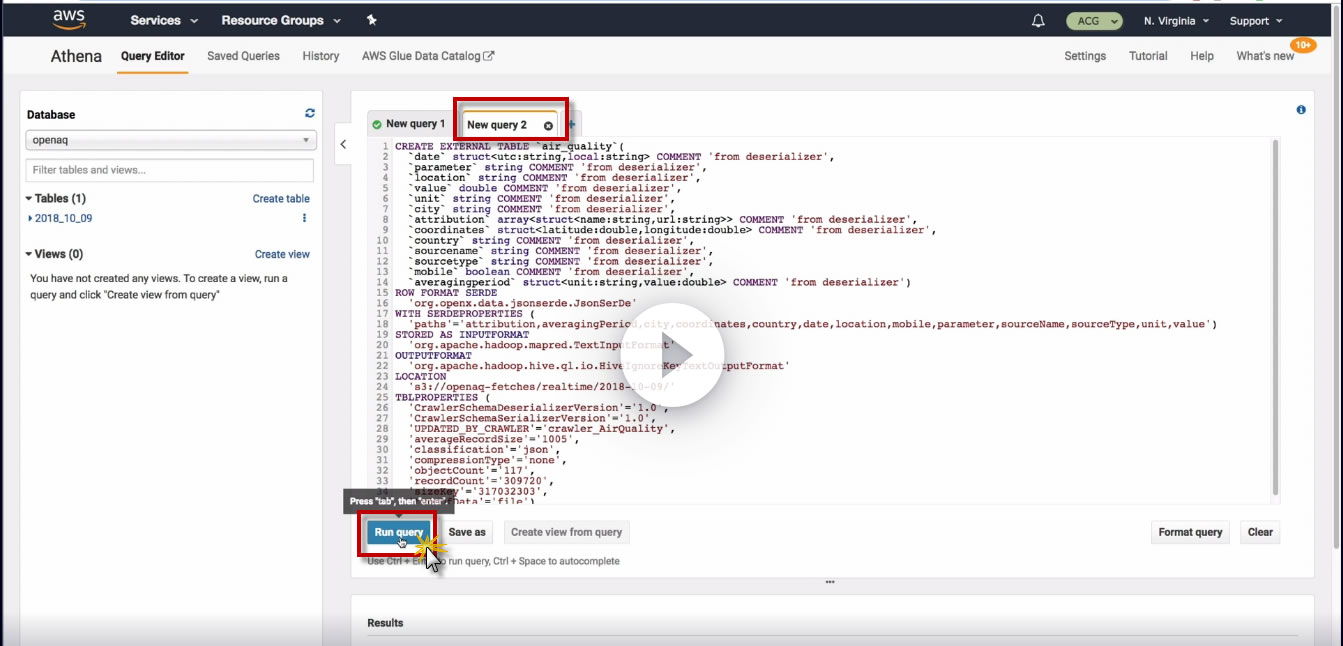Select the New query 2 tab
Image resolution: width=1343 pixels, height=646 pixels.
497,125
